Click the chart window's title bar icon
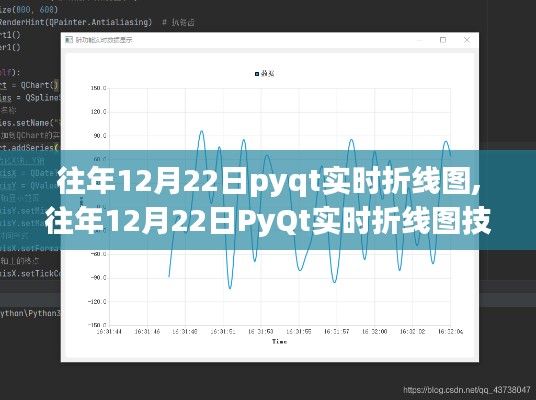Image resolution: width=536 pixels, height=400 pixels. (69, 40)
